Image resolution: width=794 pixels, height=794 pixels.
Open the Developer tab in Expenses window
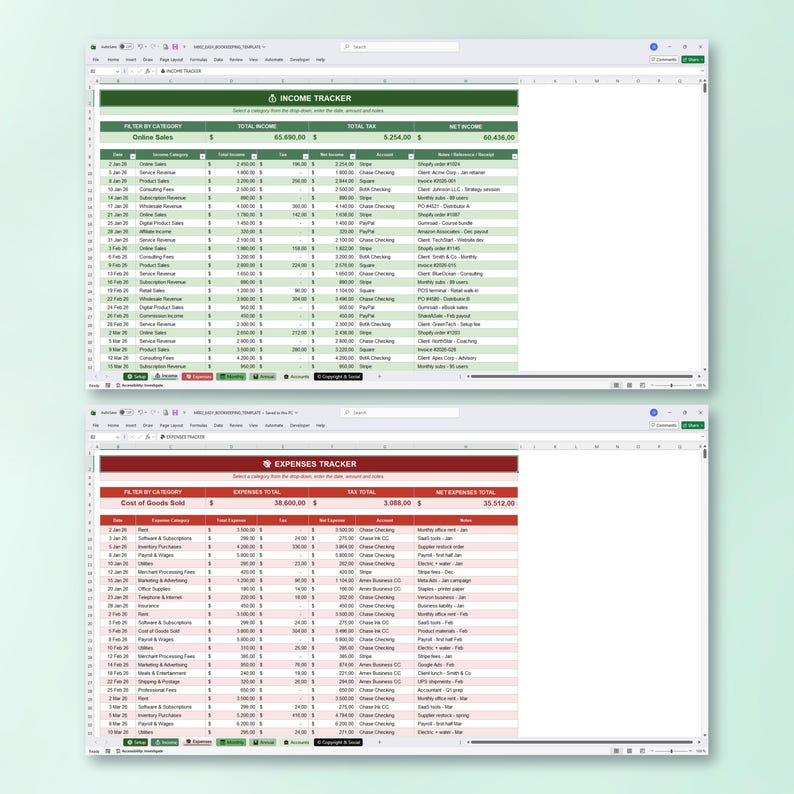pyautogui.click(x=300, y=425)
